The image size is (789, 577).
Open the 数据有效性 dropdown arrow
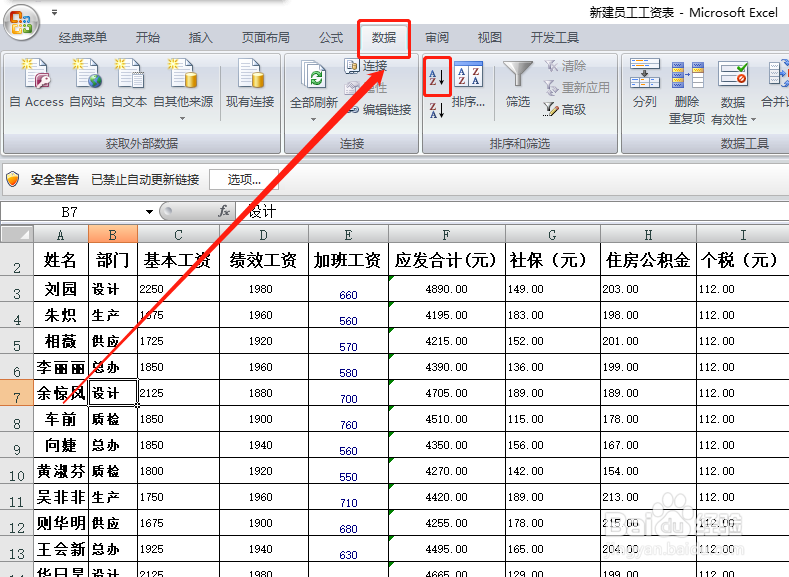pyautogui.click(x=753, y=120)
